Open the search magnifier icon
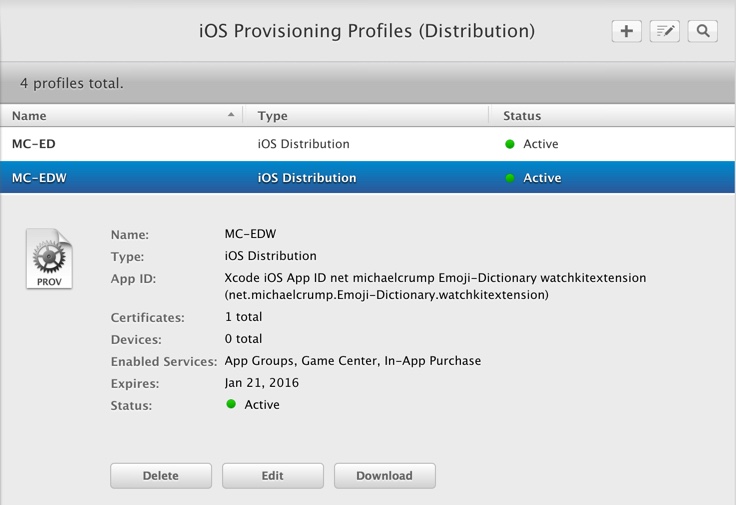The width and height of the screenshot is (736, 505). [x=703, y=31]
